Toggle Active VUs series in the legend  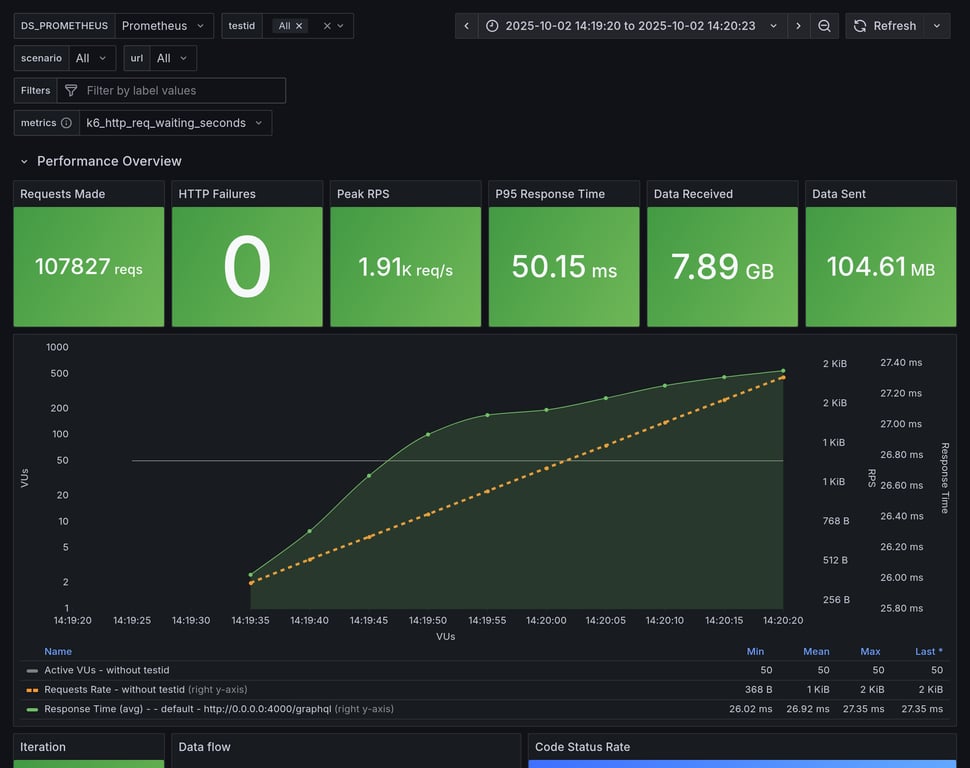[x=106, y=670]
